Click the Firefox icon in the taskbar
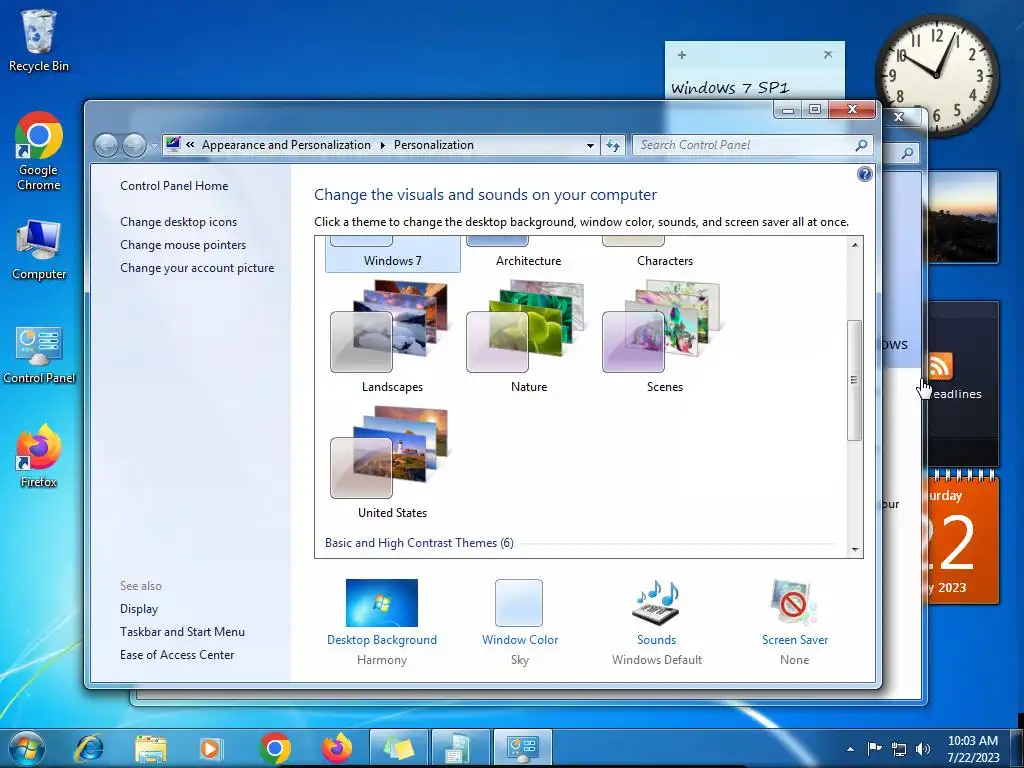The height and width of the screenshot is (768, 1024). click(337, 748)
